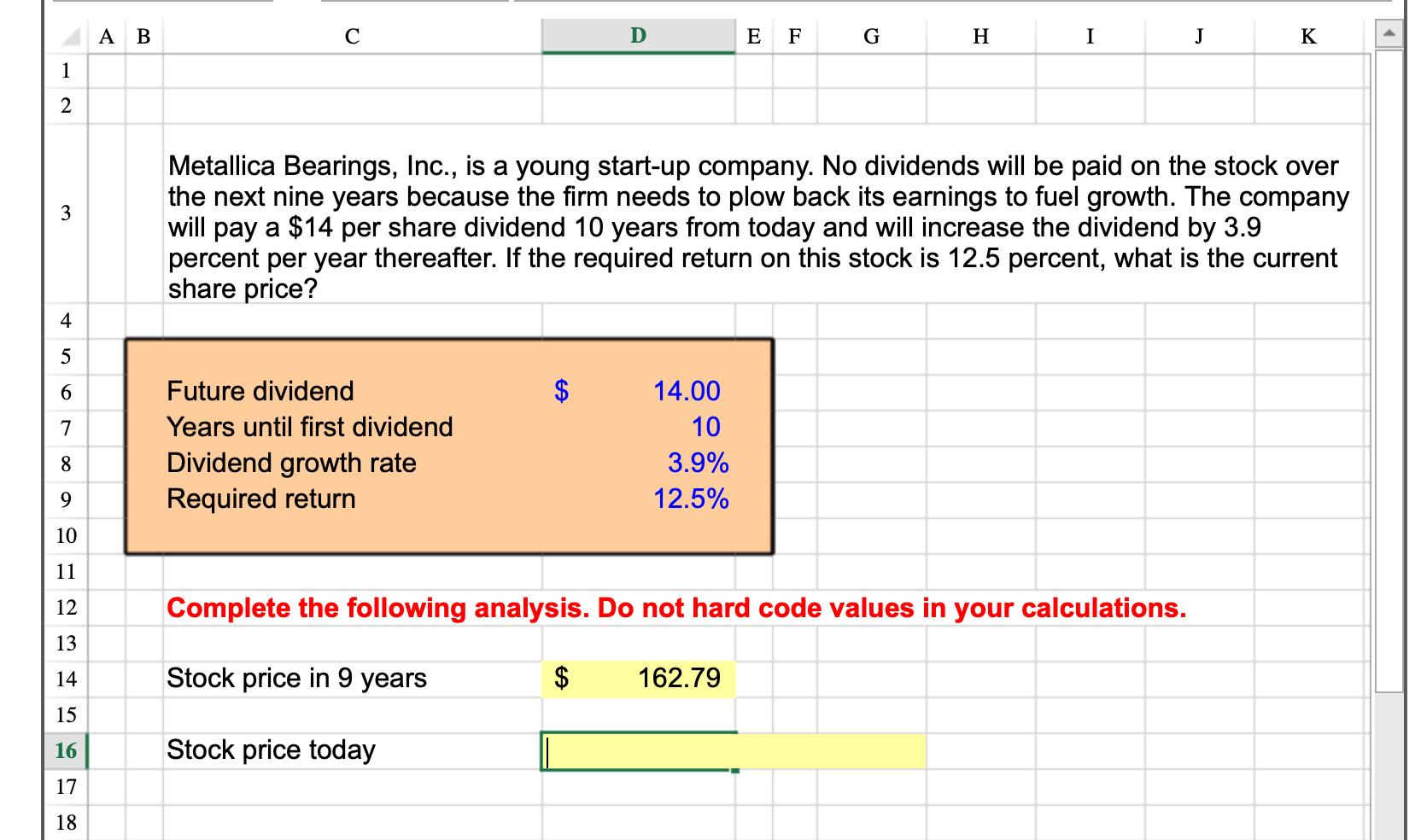1421x840 pixels.
Task: Select the cell showing 10 years
Action: (637, 428)
